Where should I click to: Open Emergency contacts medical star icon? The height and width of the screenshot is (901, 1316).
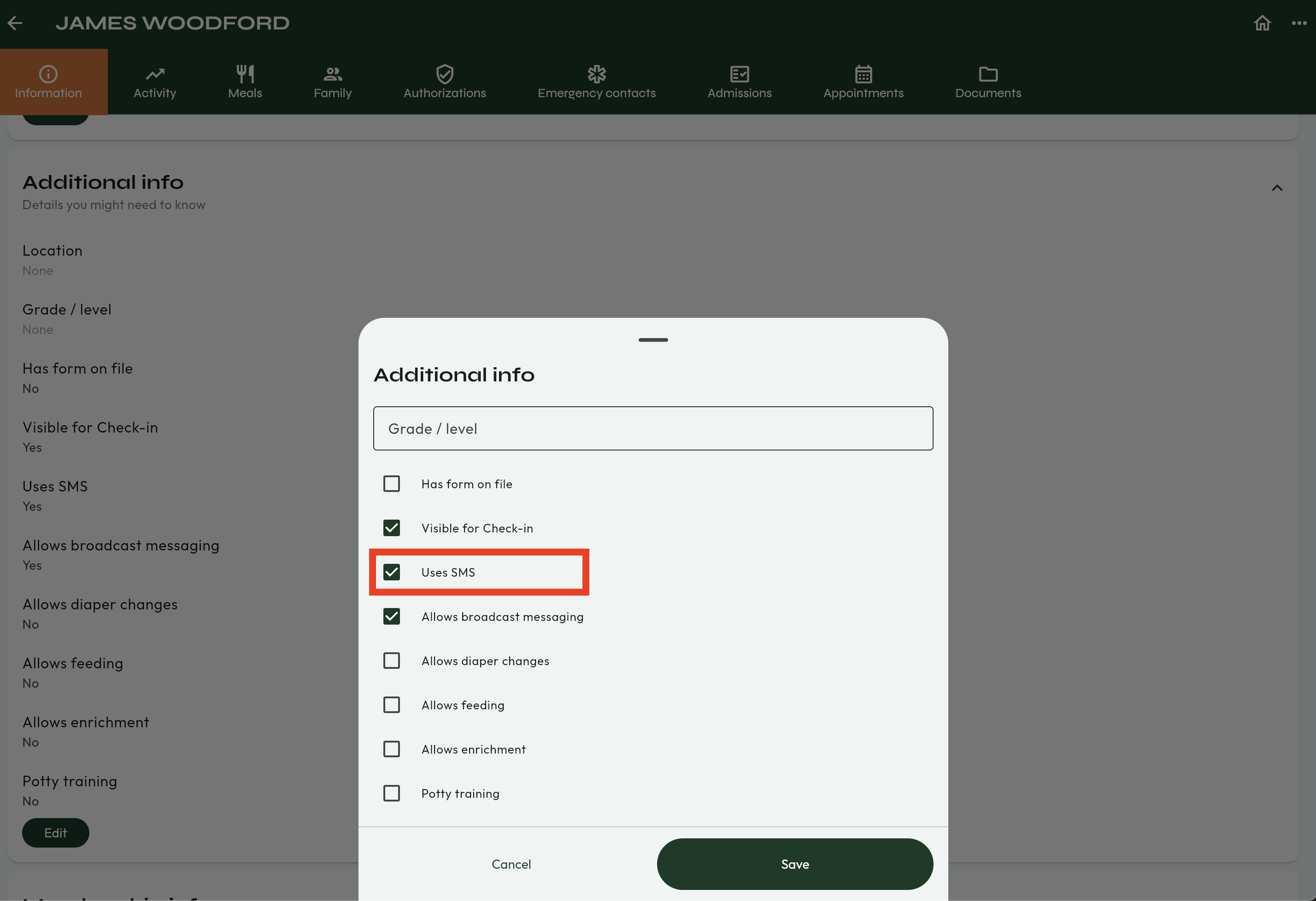(x=596, y=82)
